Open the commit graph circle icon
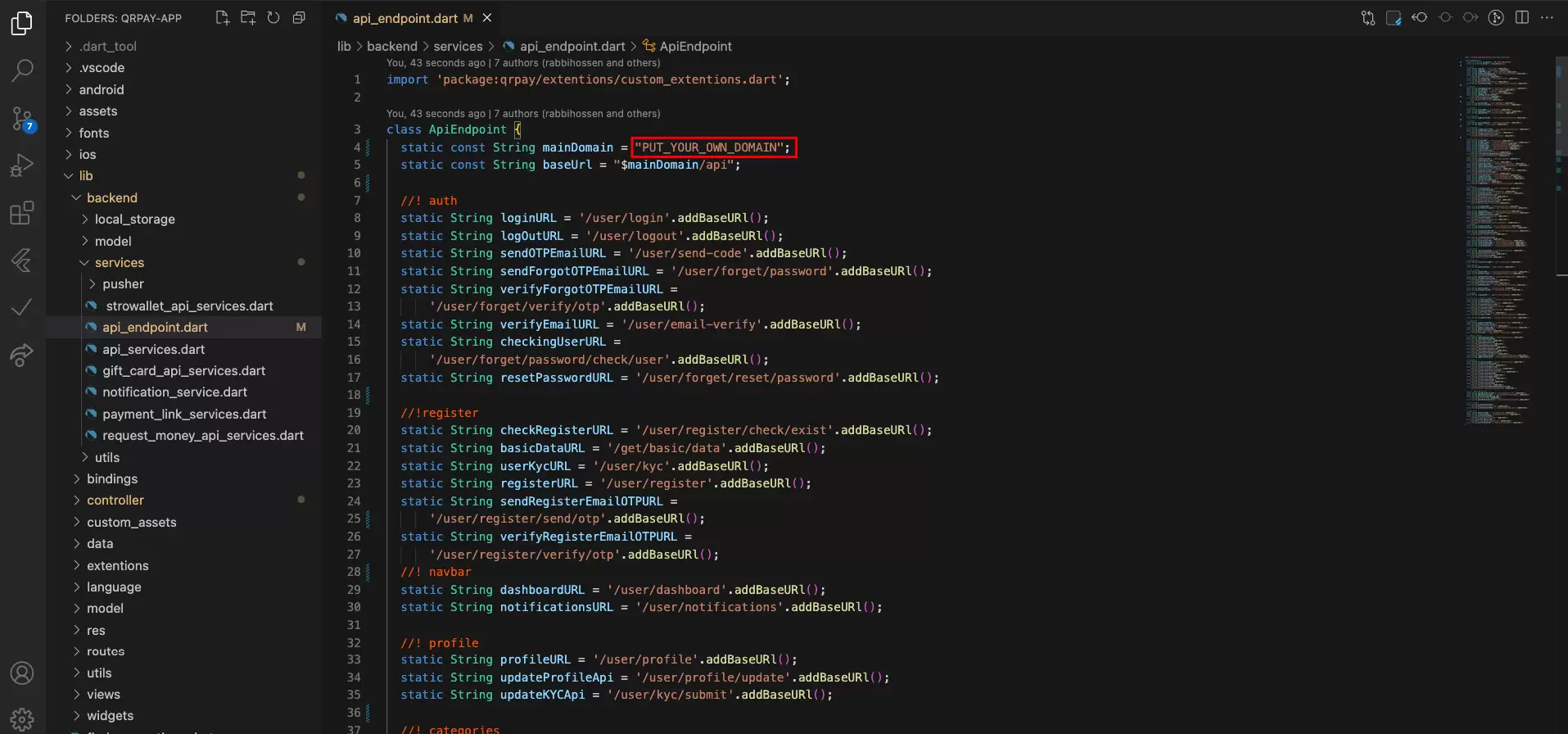This screenshot has width=1568, height=734. [1496, 17]
